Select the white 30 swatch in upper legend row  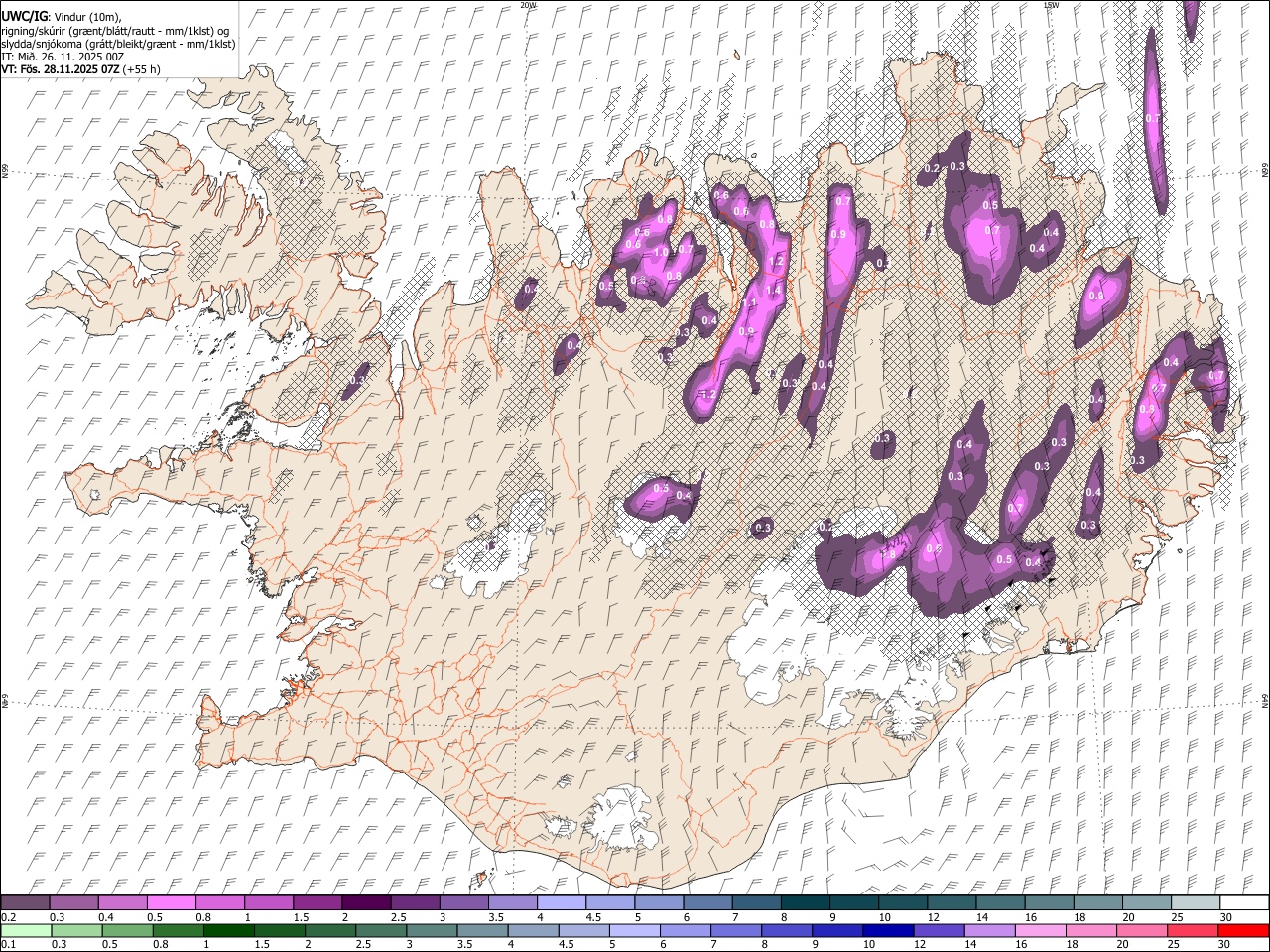coord(1244,902)
